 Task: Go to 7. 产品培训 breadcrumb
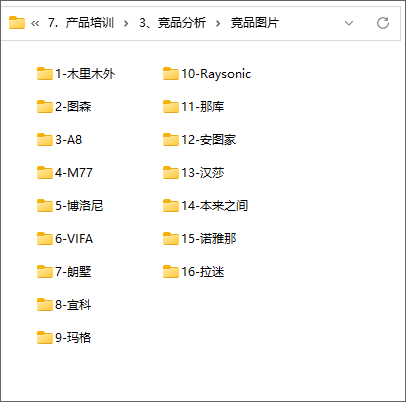coord(81,23)
